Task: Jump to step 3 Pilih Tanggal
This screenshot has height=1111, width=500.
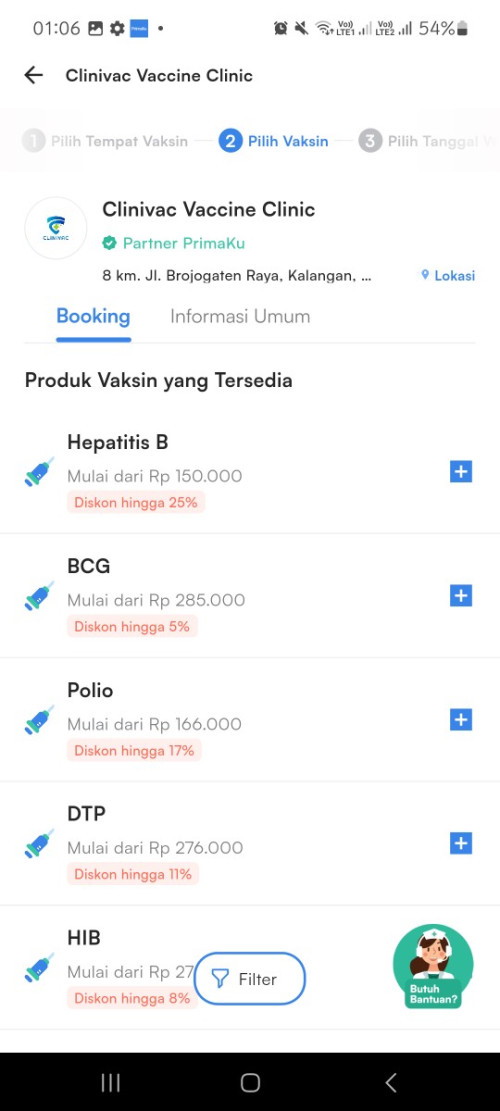Action: point(428,141)
